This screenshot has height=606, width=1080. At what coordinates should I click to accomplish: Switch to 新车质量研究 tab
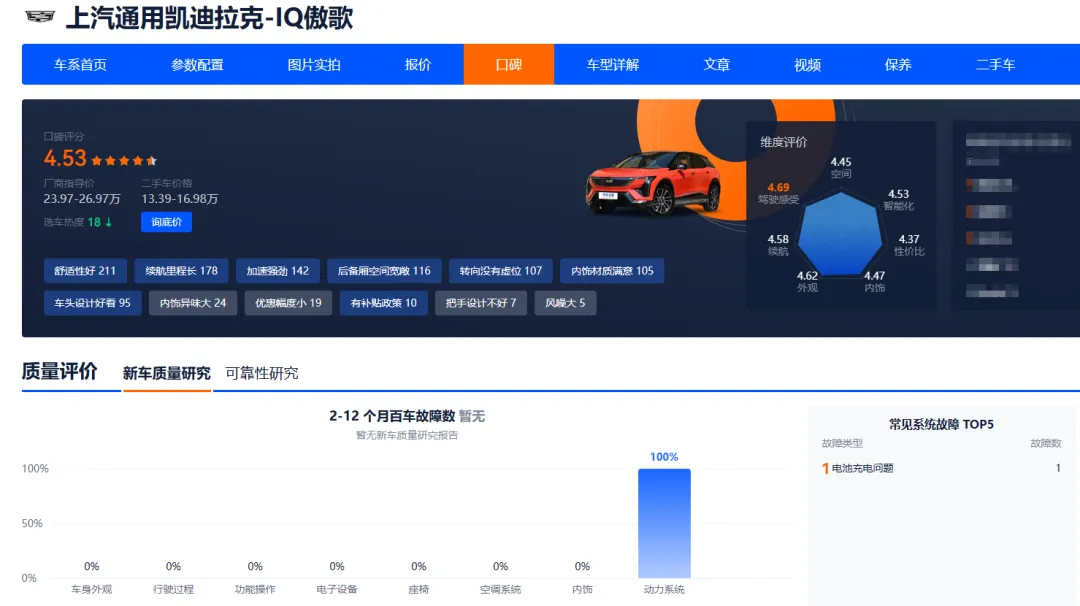[x=167, y=373]
